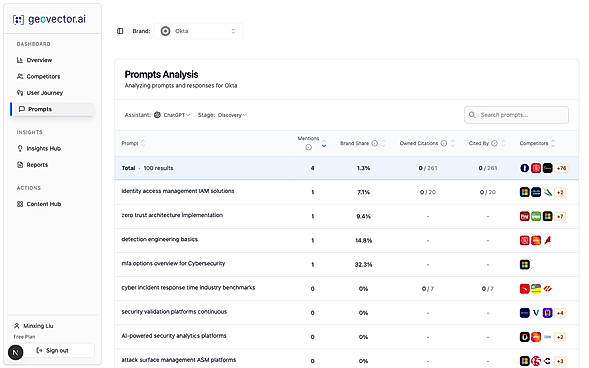Click the +2 badge in IAM solutions row
Screen dimensions: 589x368
[x=560, y=192]
